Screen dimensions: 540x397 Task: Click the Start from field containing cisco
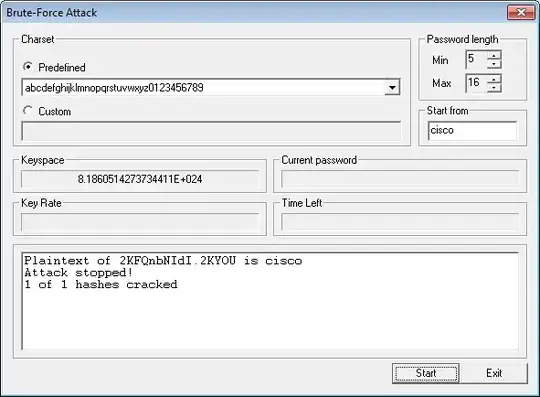coord(472,130)
